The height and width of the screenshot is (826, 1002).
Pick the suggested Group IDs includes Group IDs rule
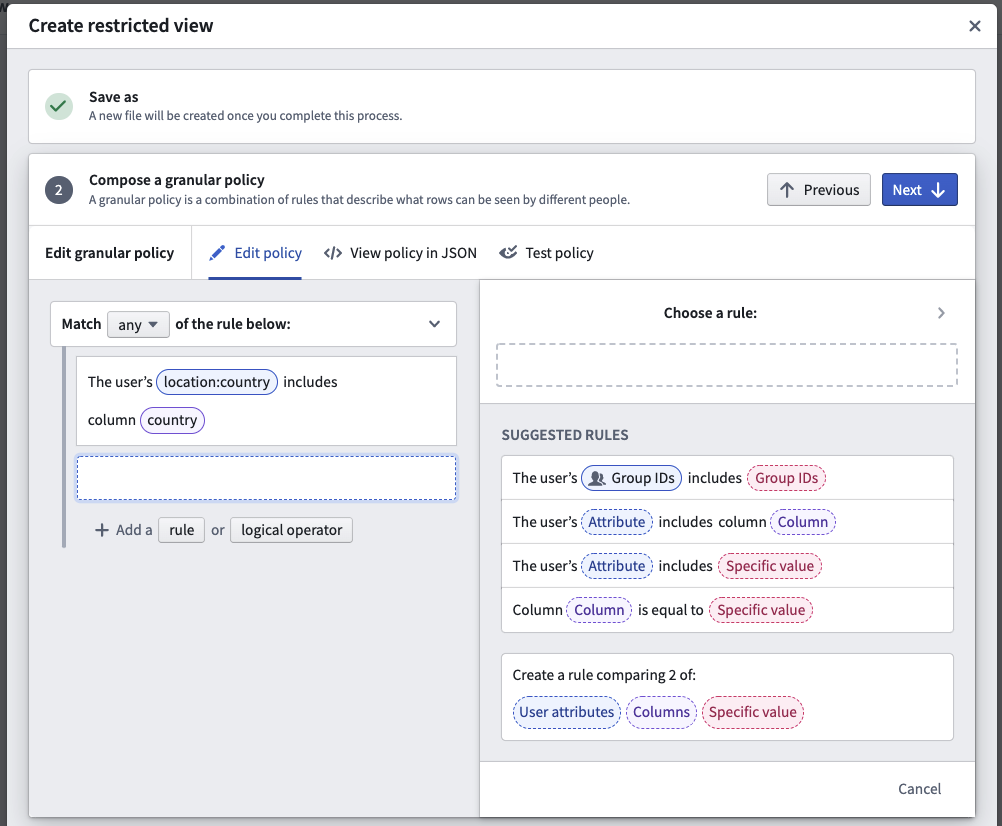[727, 478]
